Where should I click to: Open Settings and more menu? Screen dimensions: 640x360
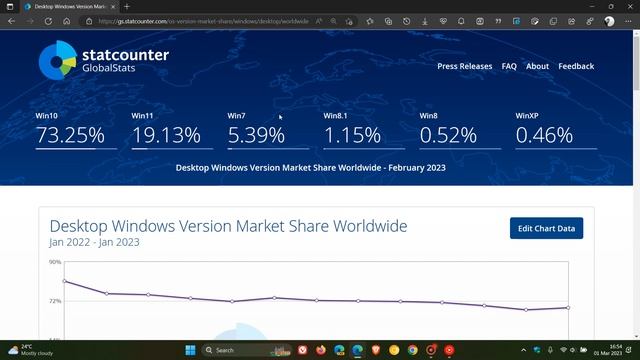coord(628,21)
